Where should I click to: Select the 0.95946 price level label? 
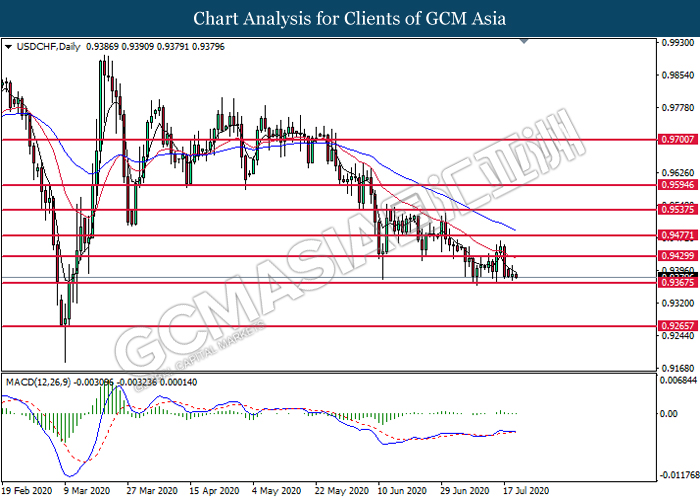click(x=678, y=185)
